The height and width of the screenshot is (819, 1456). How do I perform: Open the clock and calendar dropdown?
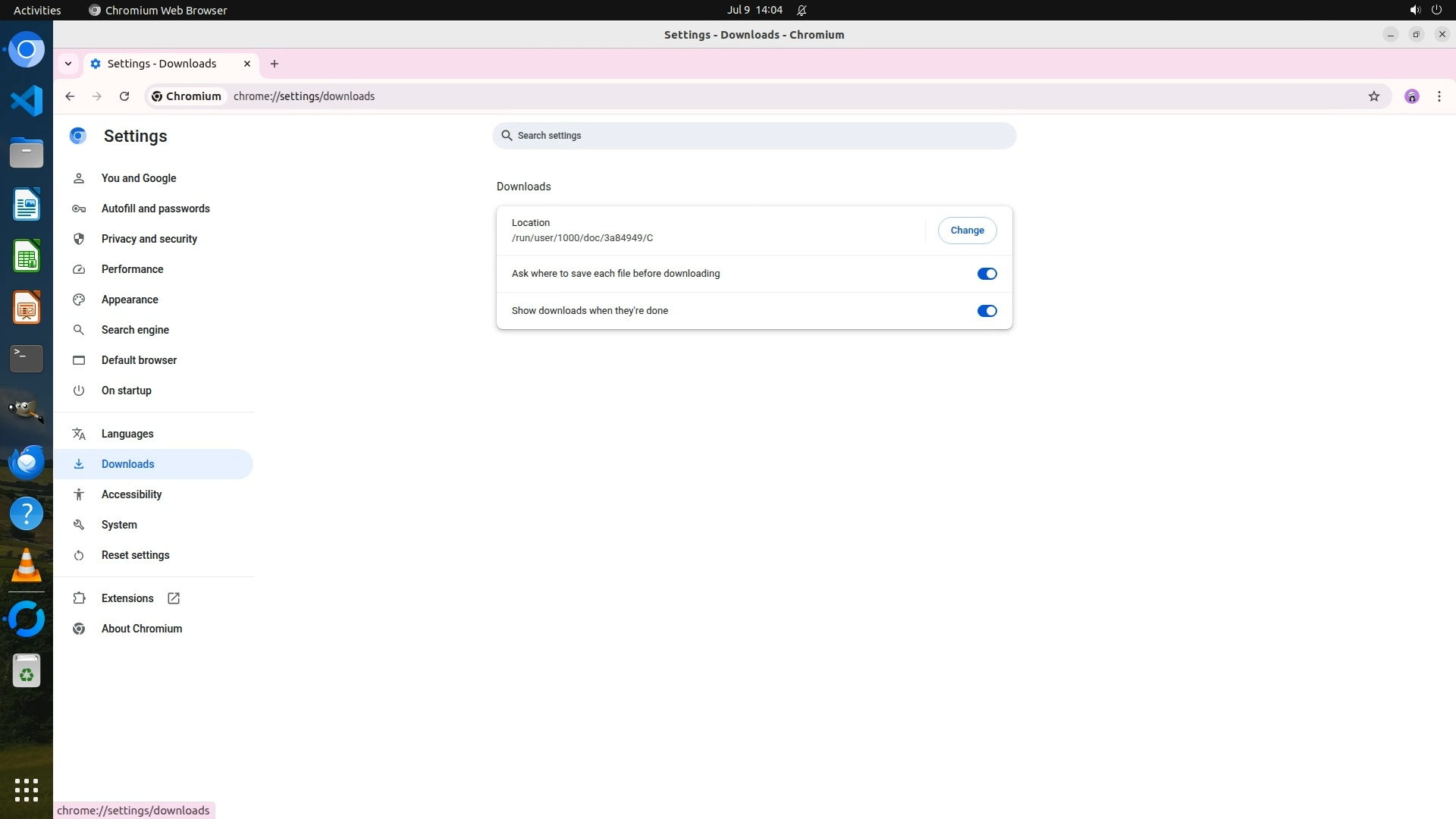point(754,10)
